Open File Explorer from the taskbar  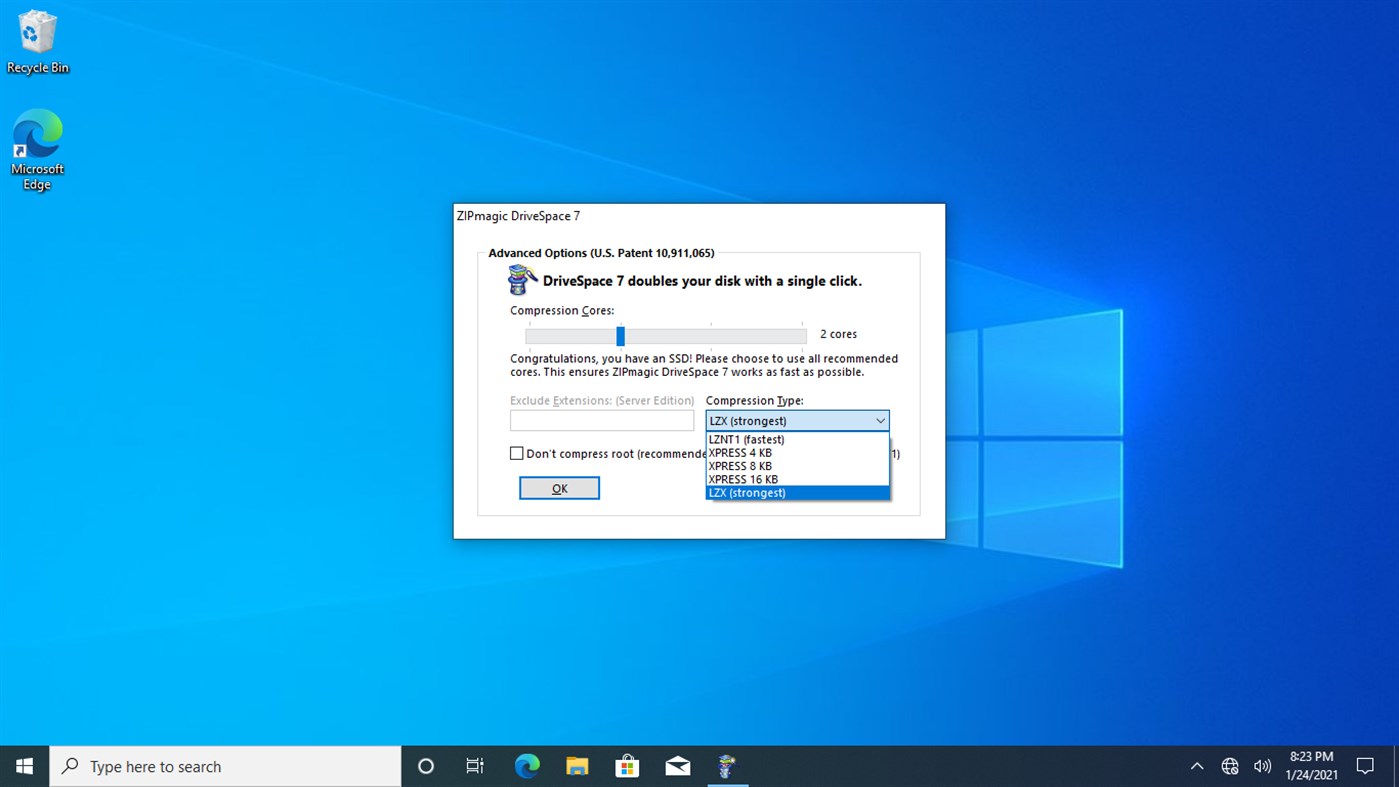coord(577,766)
